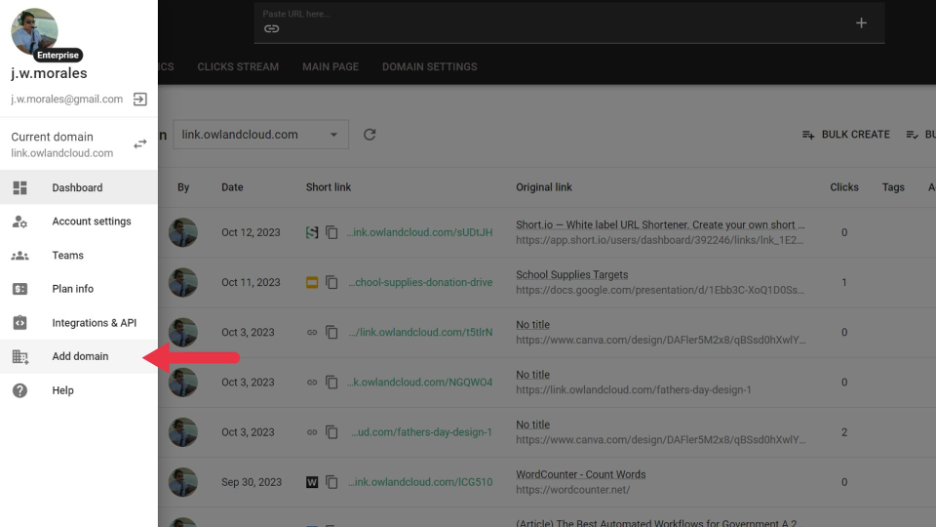Click the Original link column header
The height and width of the screenshot is (528, 936).
544,187
